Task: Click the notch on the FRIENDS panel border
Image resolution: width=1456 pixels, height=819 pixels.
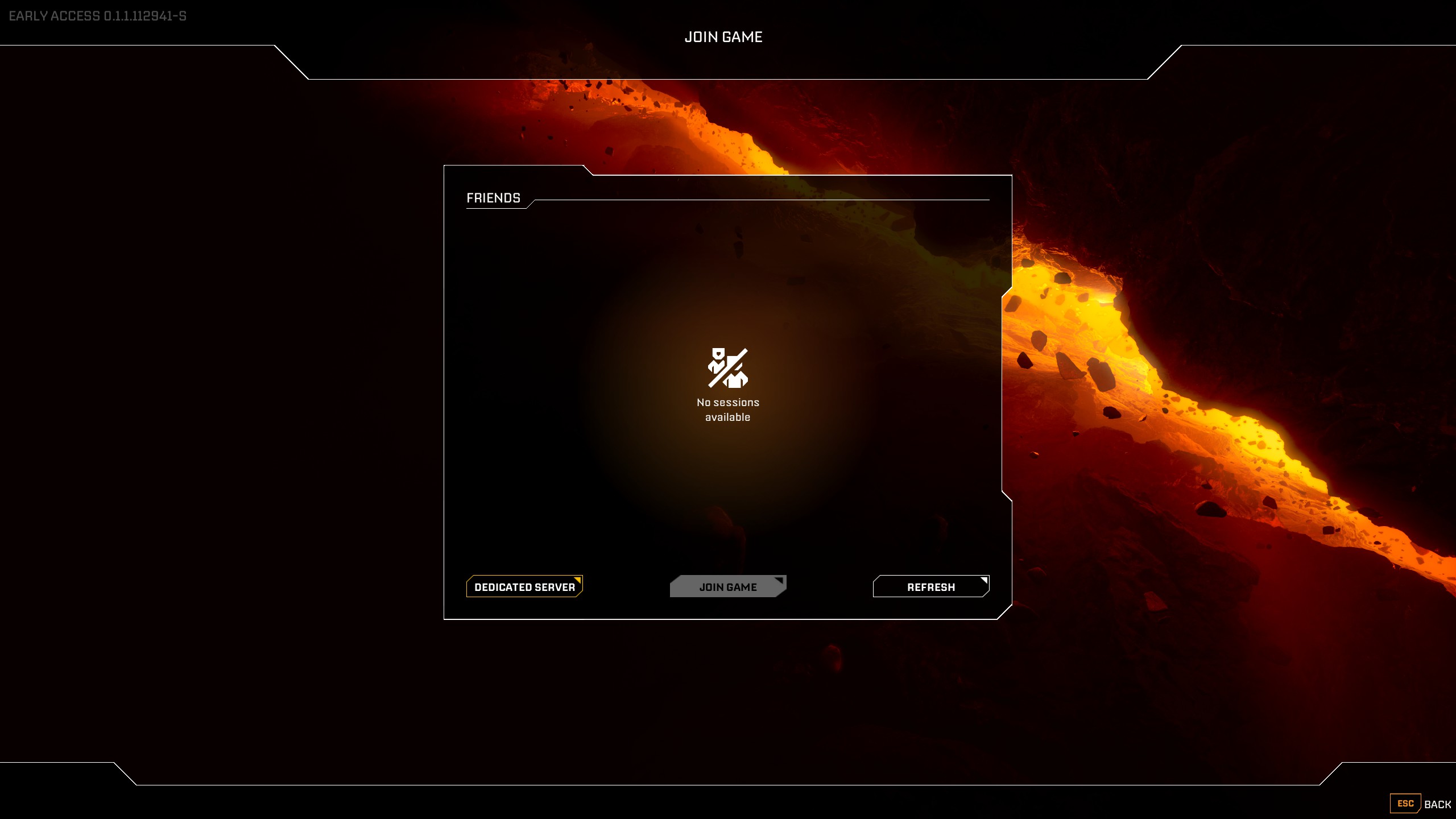Action: click(589, 171)
